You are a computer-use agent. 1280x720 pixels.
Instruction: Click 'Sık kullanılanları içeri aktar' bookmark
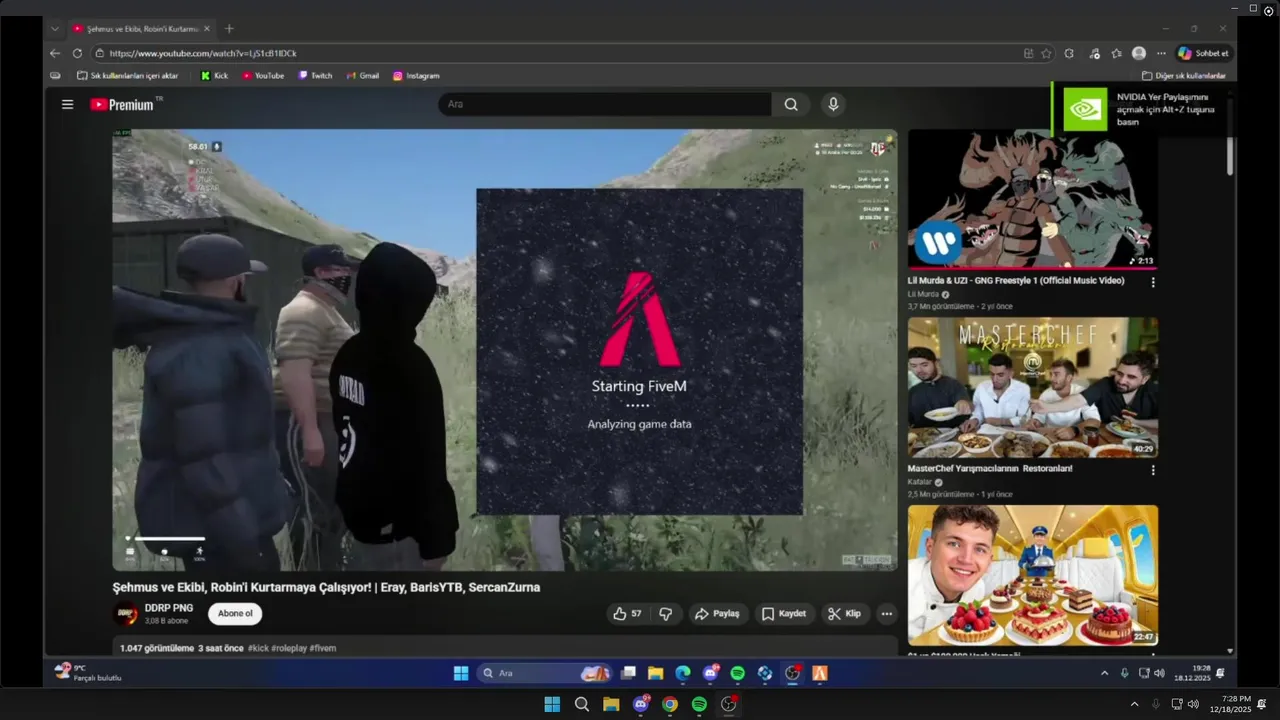[x=128, y=76]
